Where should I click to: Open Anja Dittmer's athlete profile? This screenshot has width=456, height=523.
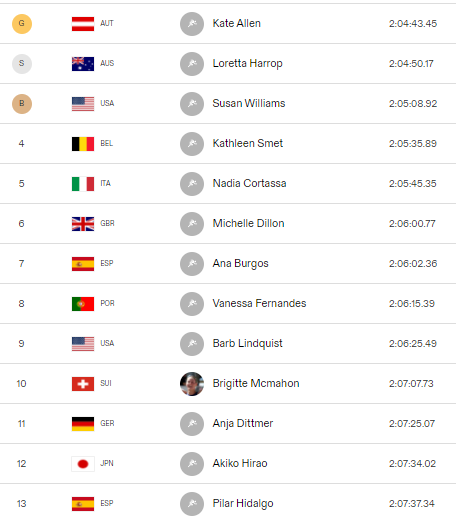click(243, 424)
